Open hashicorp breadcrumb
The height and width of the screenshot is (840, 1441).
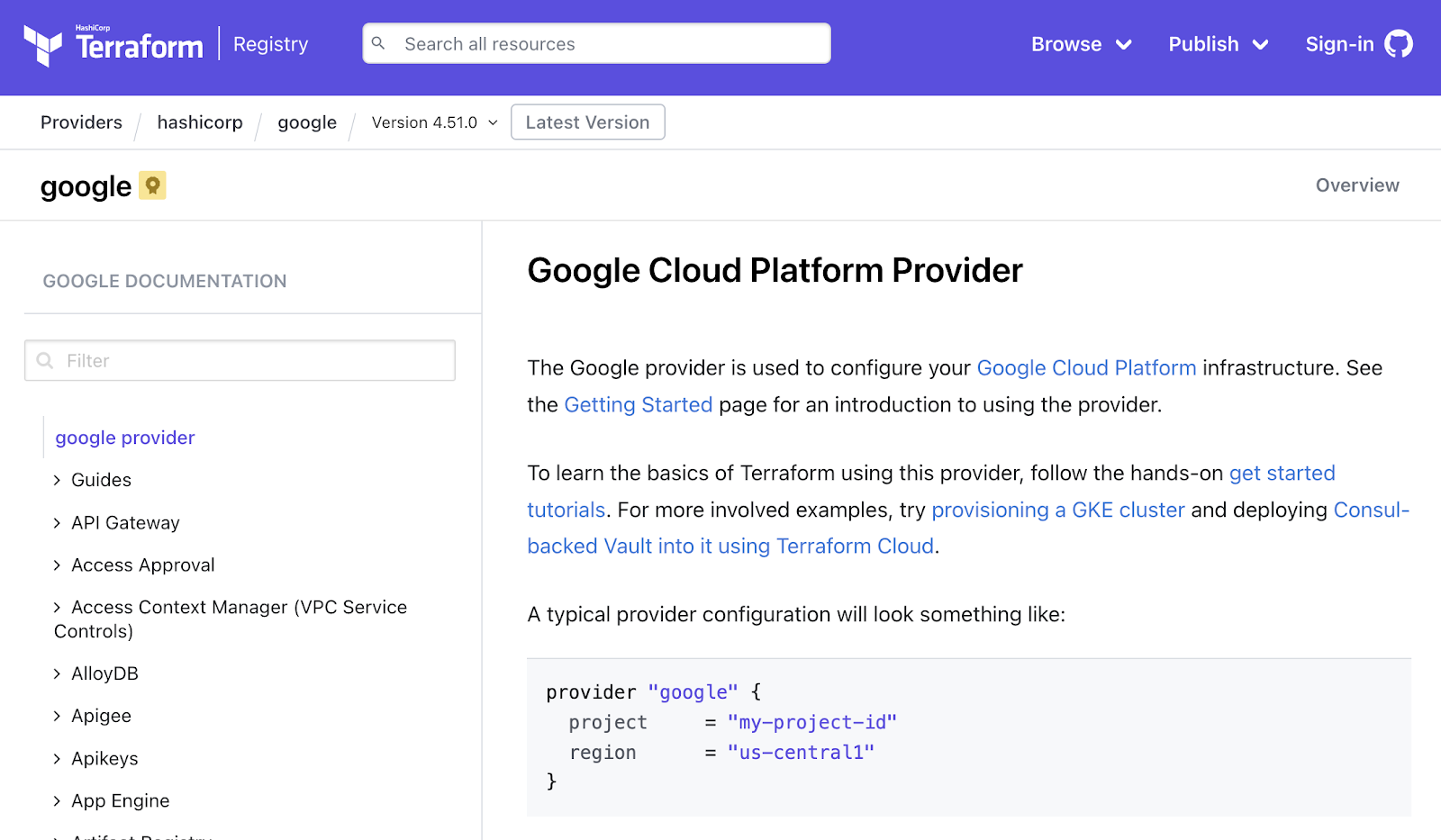(200, 122)
